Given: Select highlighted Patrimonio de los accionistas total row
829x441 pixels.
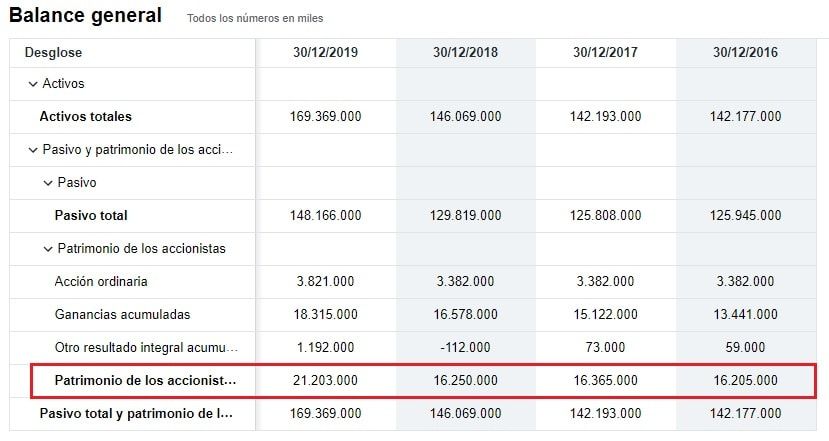Looking at the screenshot, I should (423, 381).
